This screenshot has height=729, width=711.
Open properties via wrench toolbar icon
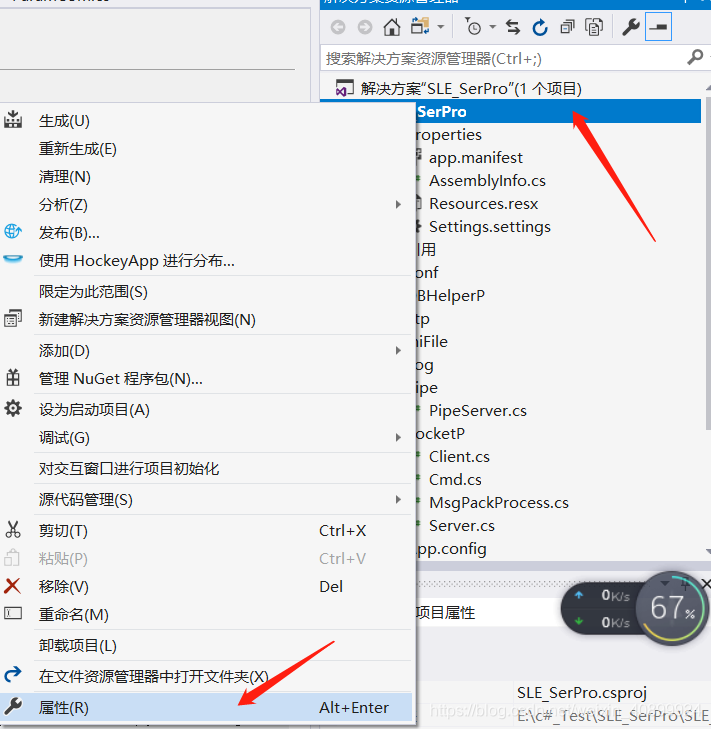[631, 27]
